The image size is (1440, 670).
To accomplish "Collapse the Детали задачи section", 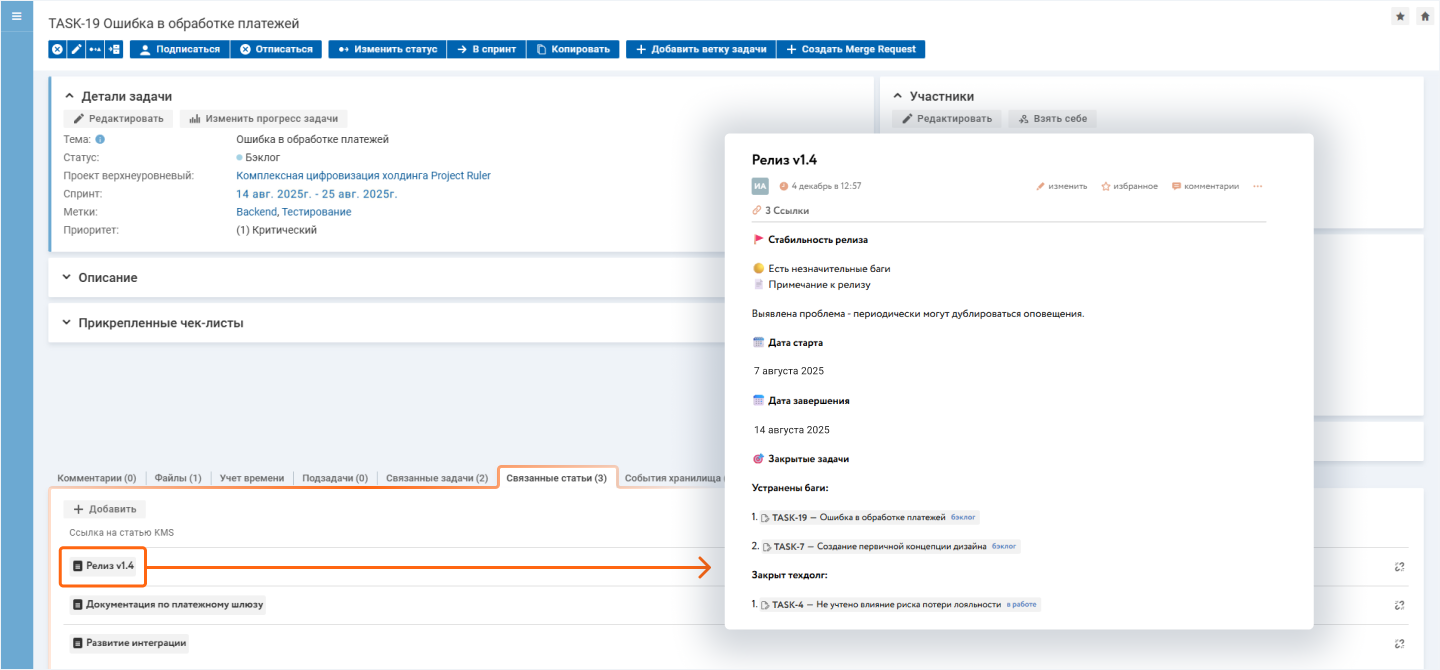I will coord(69,97).
